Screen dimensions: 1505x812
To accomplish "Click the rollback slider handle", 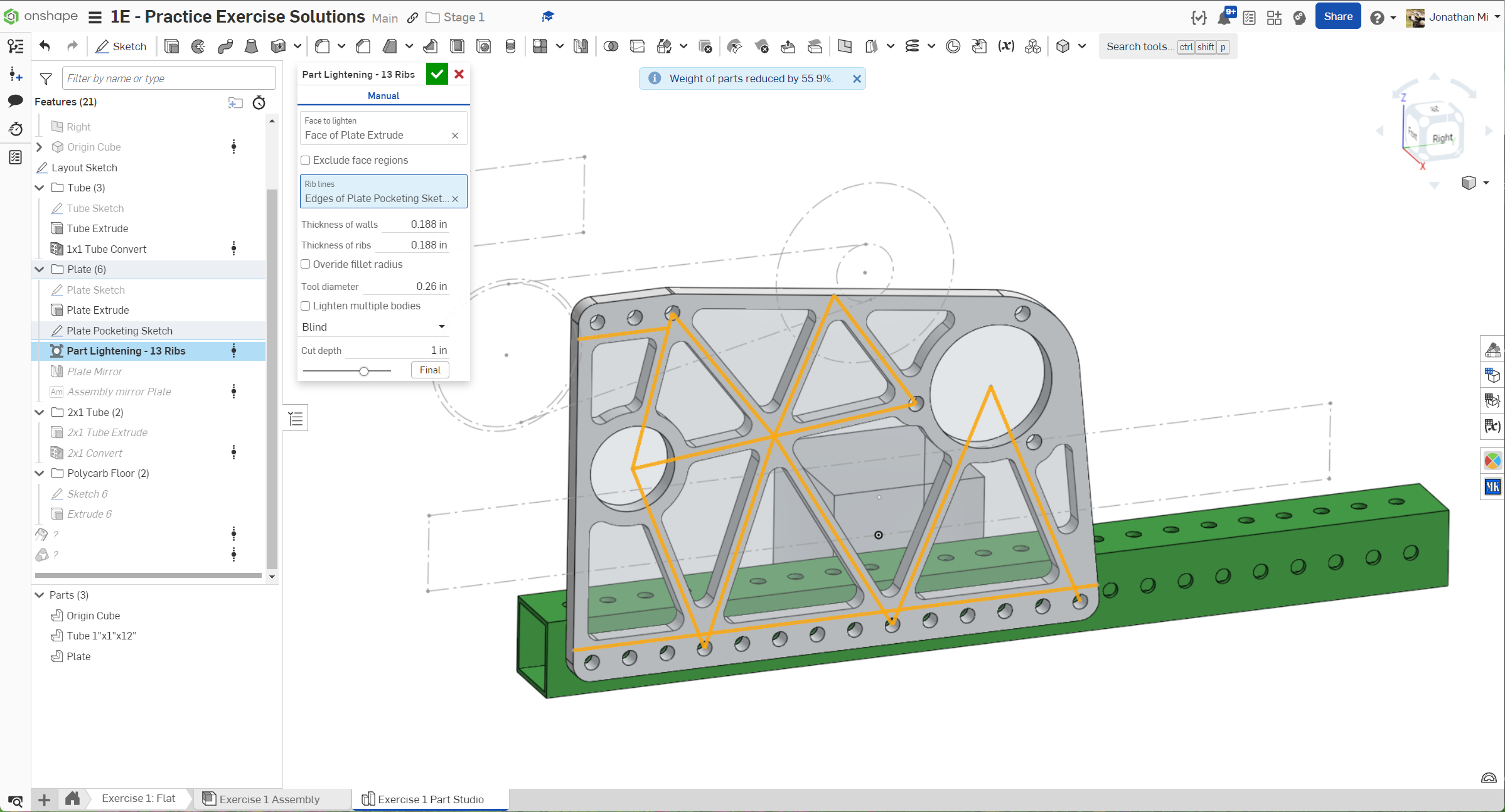I will (x=364, y=371).
